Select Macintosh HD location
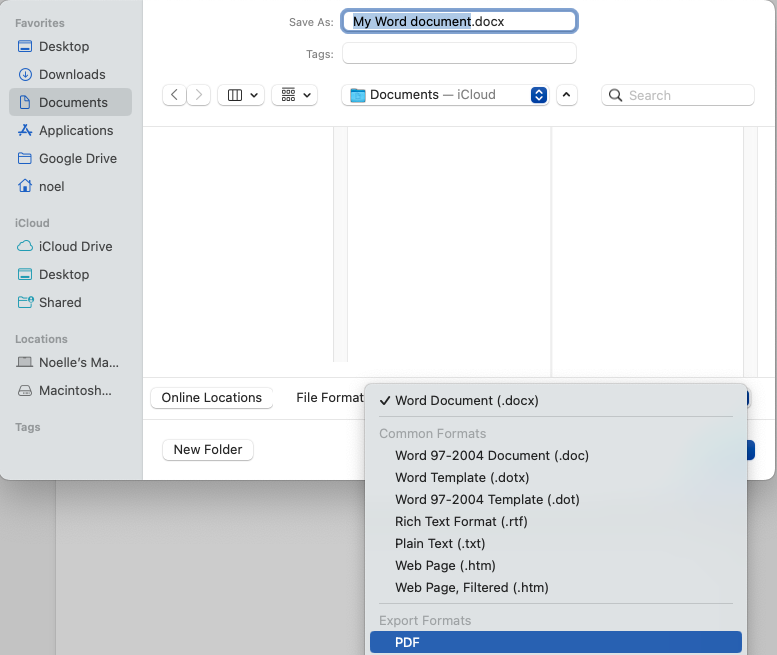 [70, 390]
